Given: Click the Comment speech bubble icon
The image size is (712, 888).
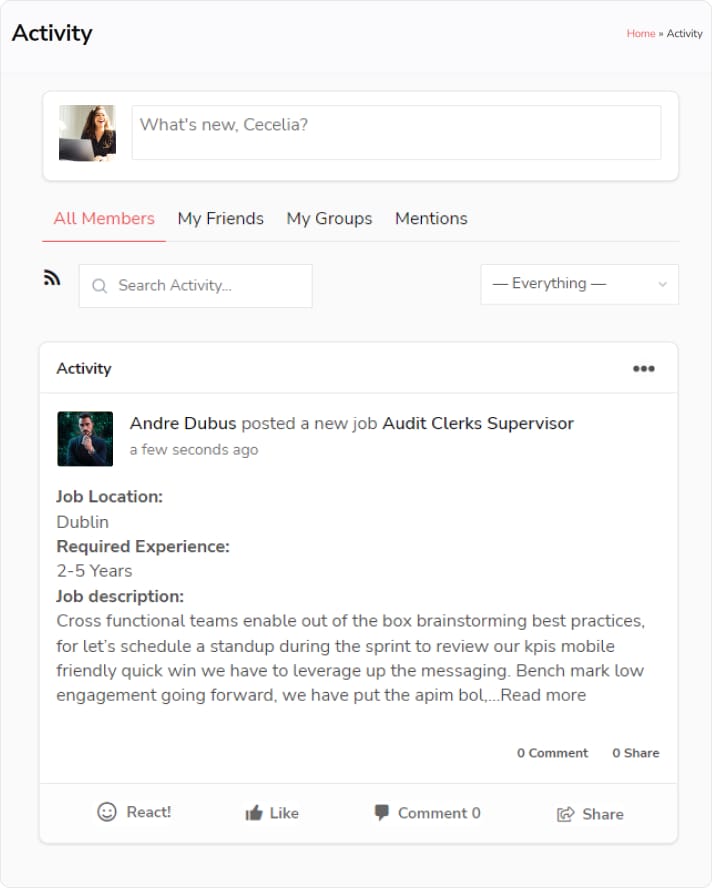Looking at the screenshot, I should click(x=381, y=813).
